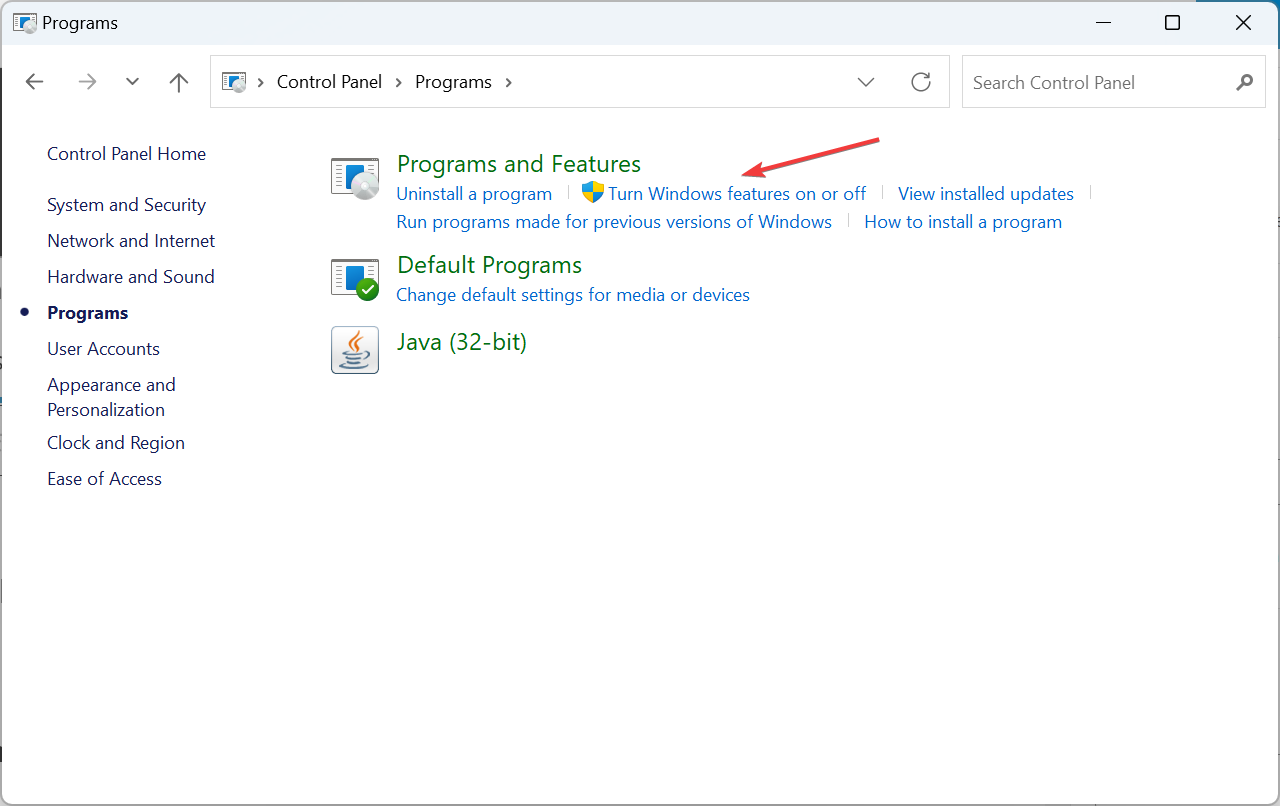The width and height of the screenshot is (1280, 806).
Task: Click the UAC shield next to Turn Windows features
Action: coord(592,193)
